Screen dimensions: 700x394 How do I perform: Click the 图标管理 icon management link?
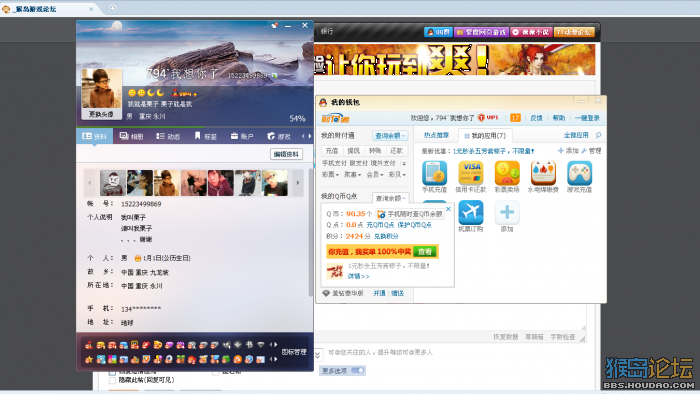[x=294, y=352]
